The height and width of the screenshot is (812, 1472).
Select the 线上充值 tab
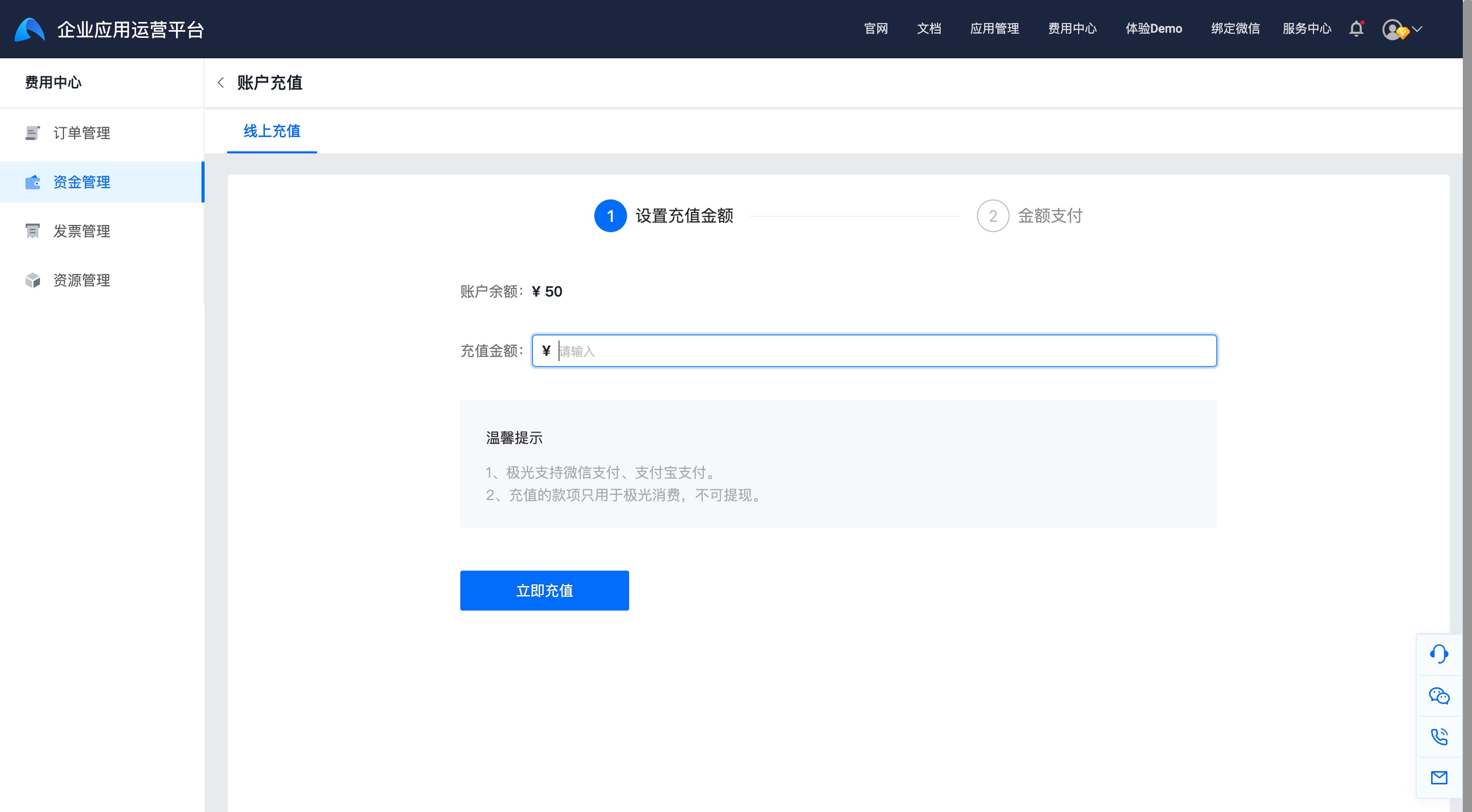tap(272, 131)
